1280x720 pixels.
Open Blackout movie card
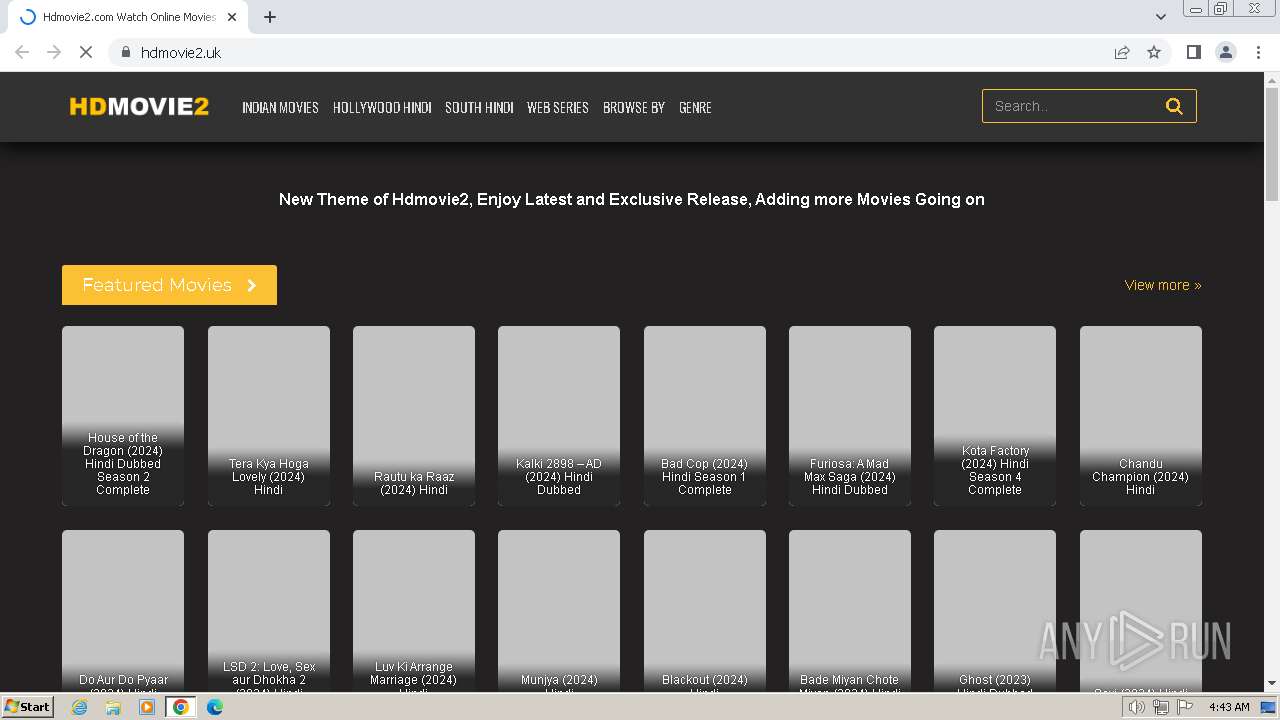pos(705,610)
